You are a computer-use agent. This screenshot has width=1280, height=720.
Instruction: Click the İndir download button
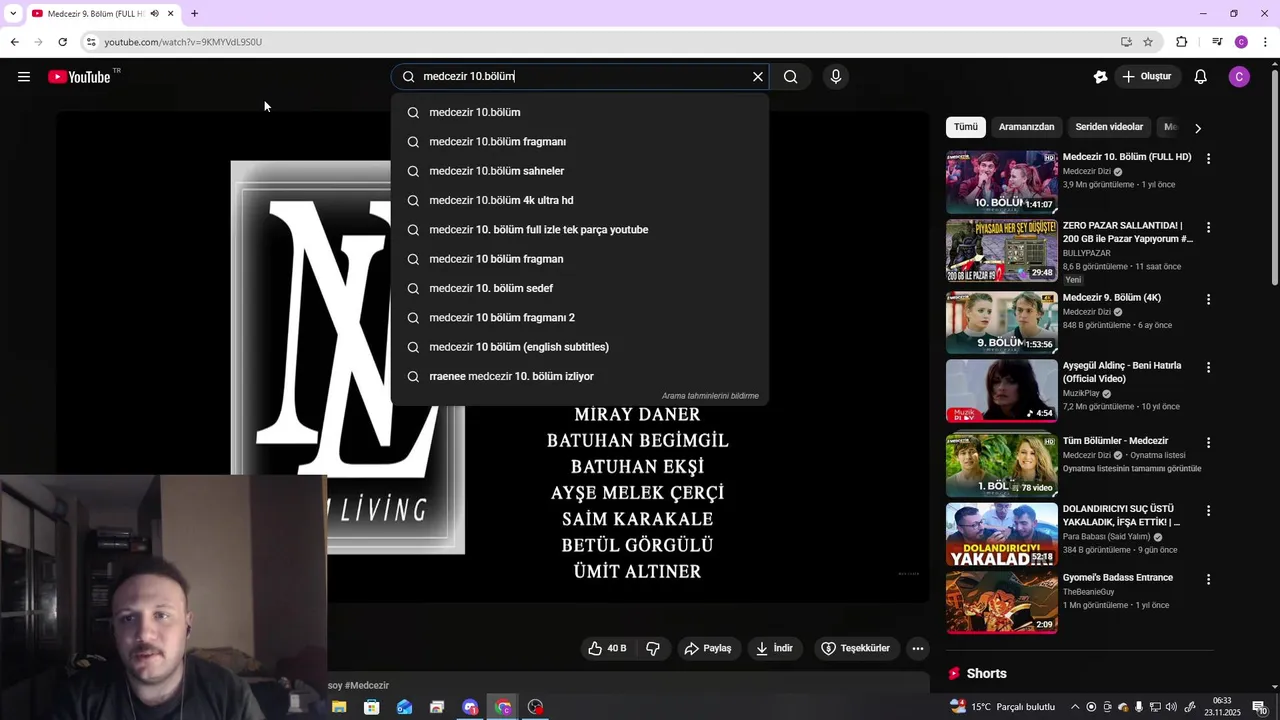pos(774,648)
